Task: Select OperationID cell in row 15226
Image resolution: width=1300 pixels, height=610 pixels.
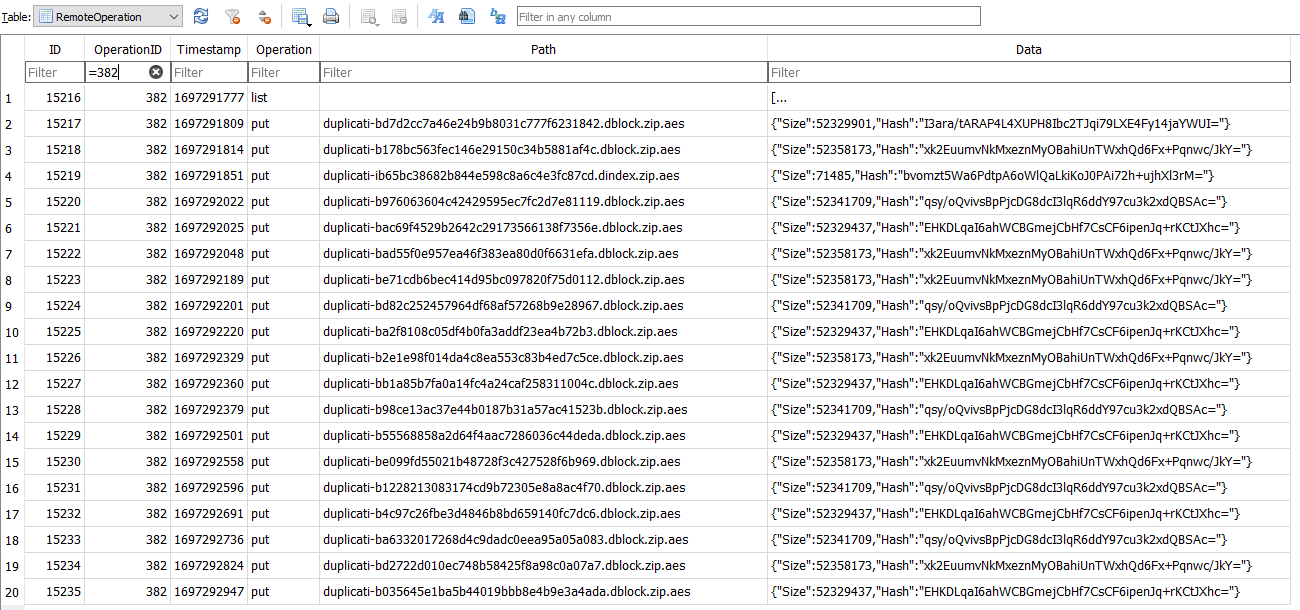Action: (127, 358)
